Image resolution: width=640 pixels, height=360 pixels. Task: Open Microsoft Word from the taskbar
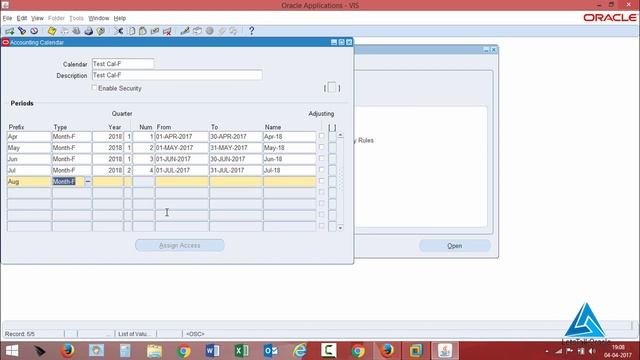212,351
